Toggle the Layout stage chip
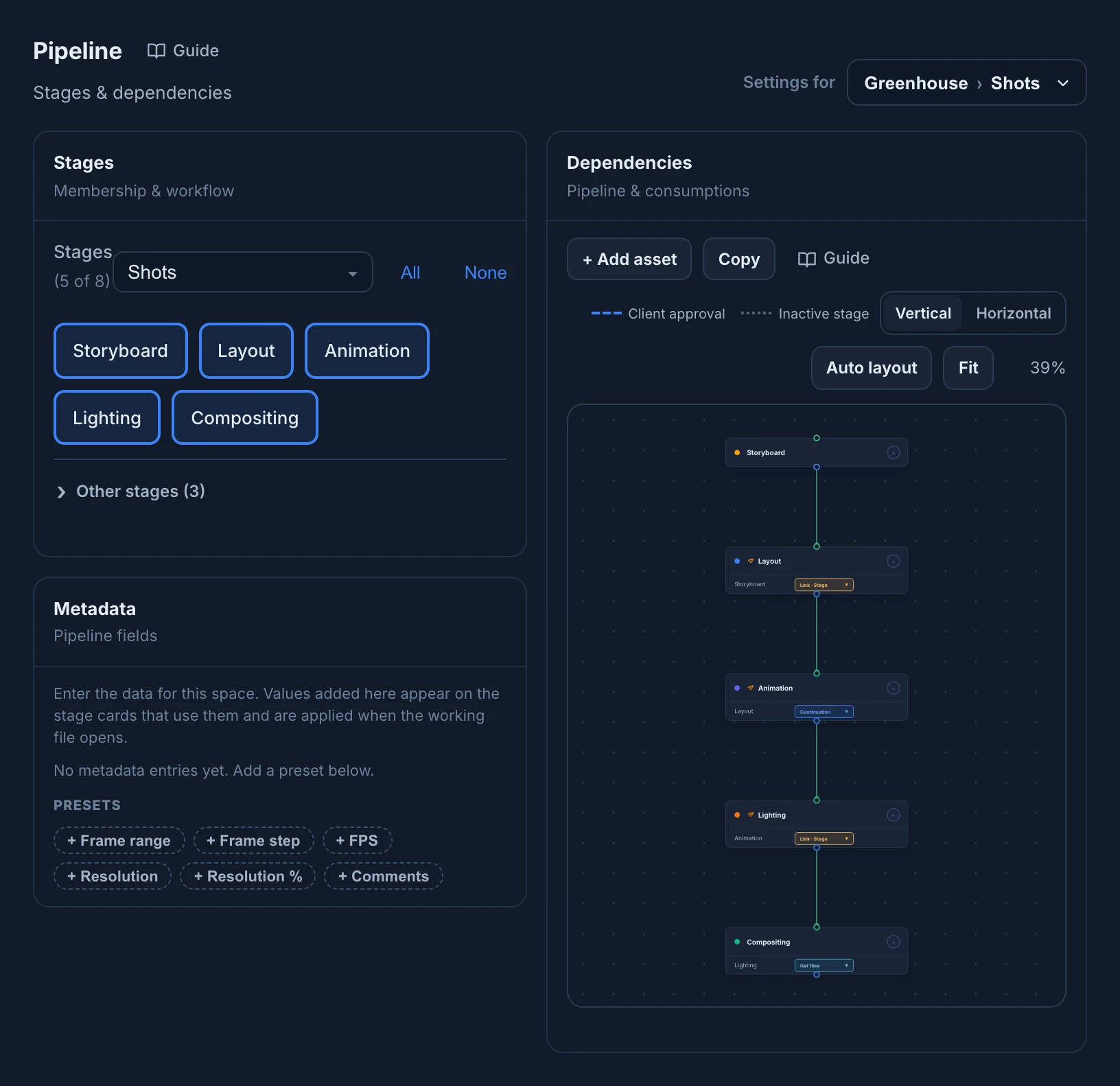 [x=246, y=351]
